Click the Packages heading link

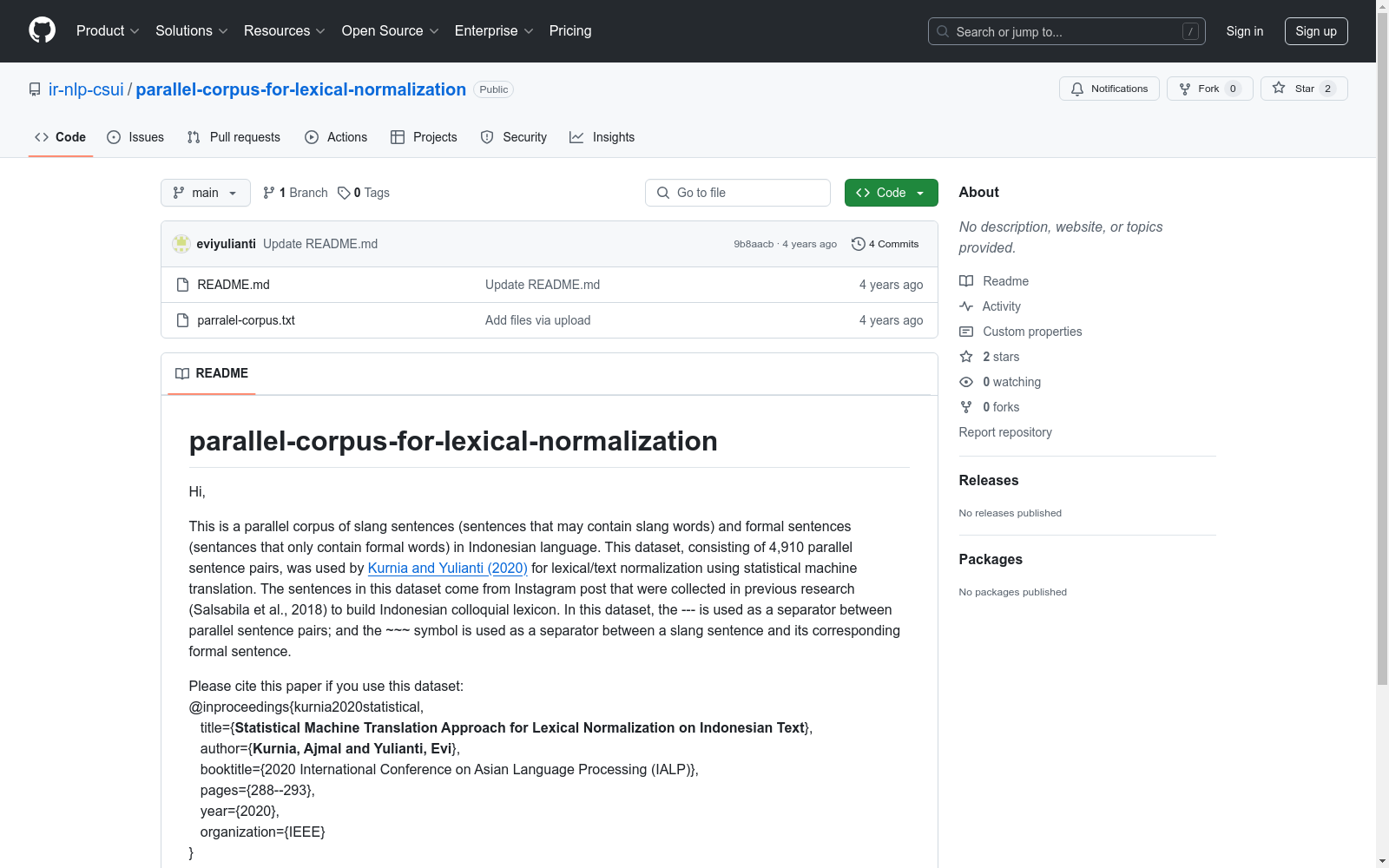pos(991,559)
